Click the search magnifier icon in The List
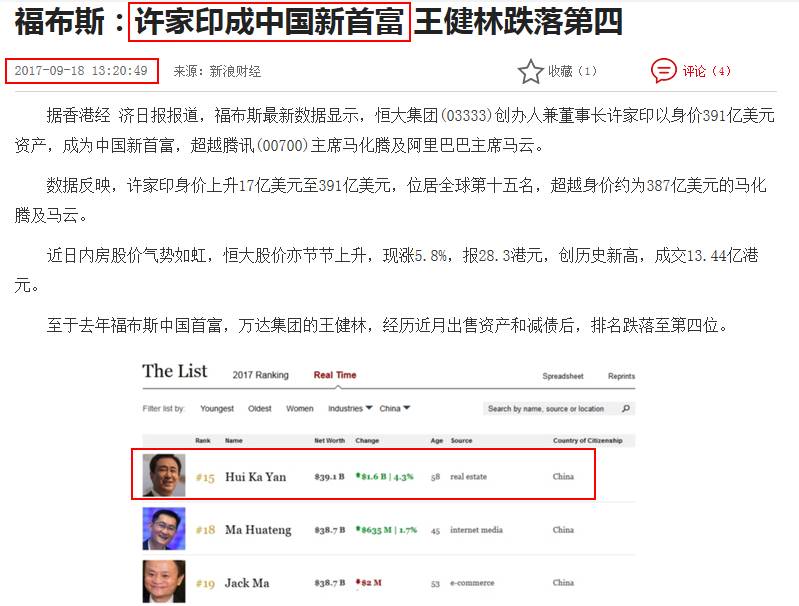 click(x=626, y=408)
